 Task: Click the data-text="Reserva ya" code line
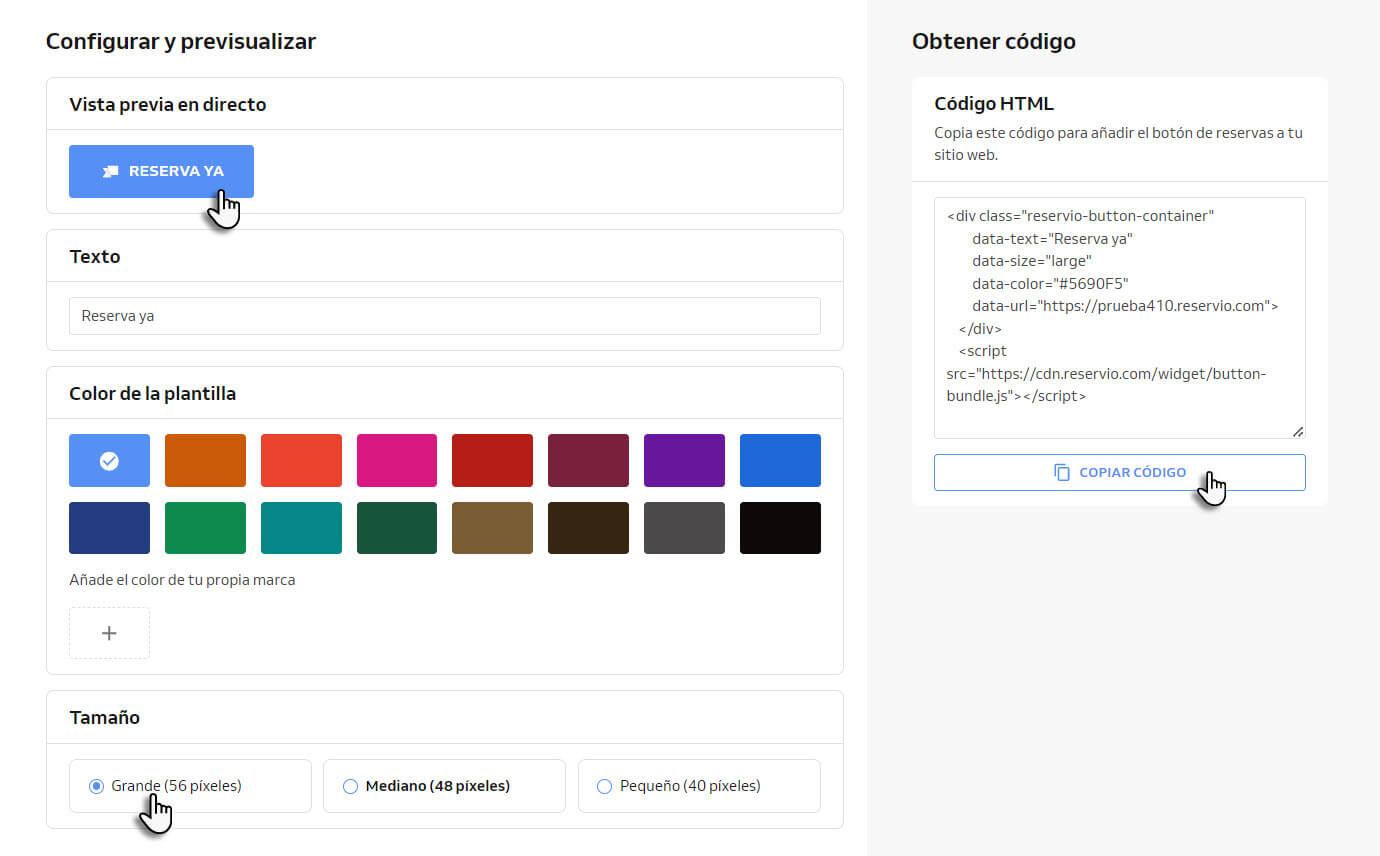[x=1052, y=238]
